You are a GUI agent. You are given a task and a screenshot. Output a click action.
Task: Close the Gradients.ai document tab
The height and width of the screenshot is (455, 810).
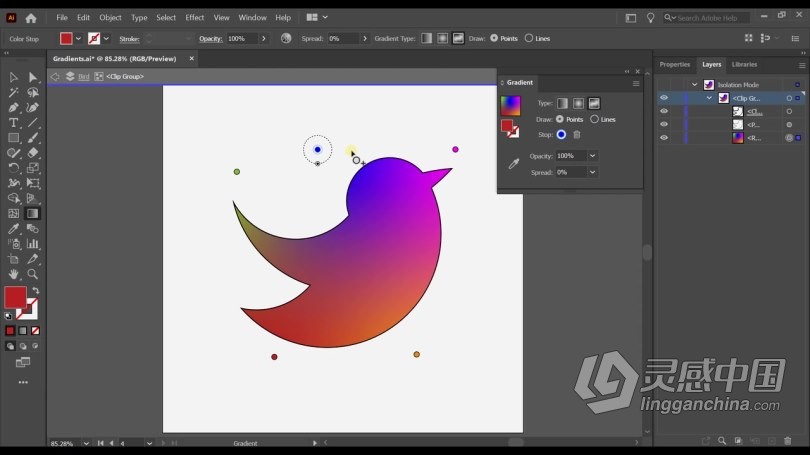[x=192, y=59]
